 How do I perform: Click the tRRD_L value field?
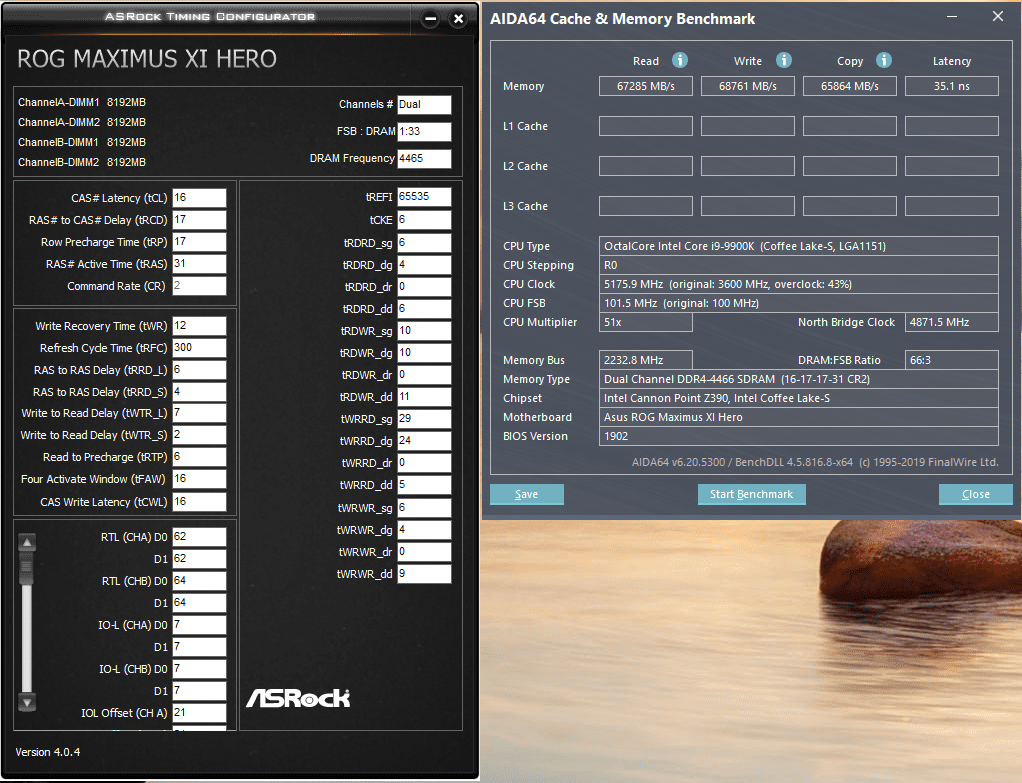pos(199,370)
